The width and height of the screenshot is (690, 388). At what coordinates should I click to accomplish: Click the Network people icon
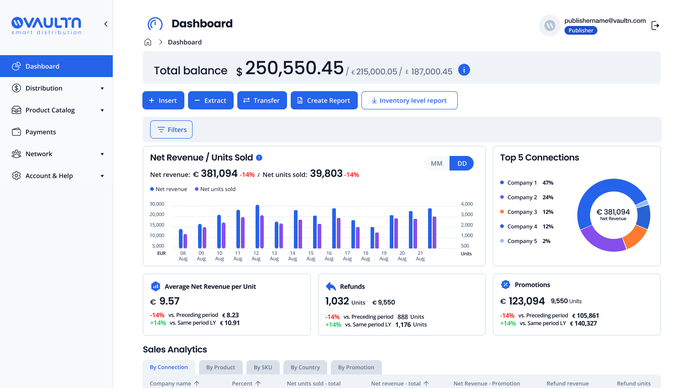[16, 154]
